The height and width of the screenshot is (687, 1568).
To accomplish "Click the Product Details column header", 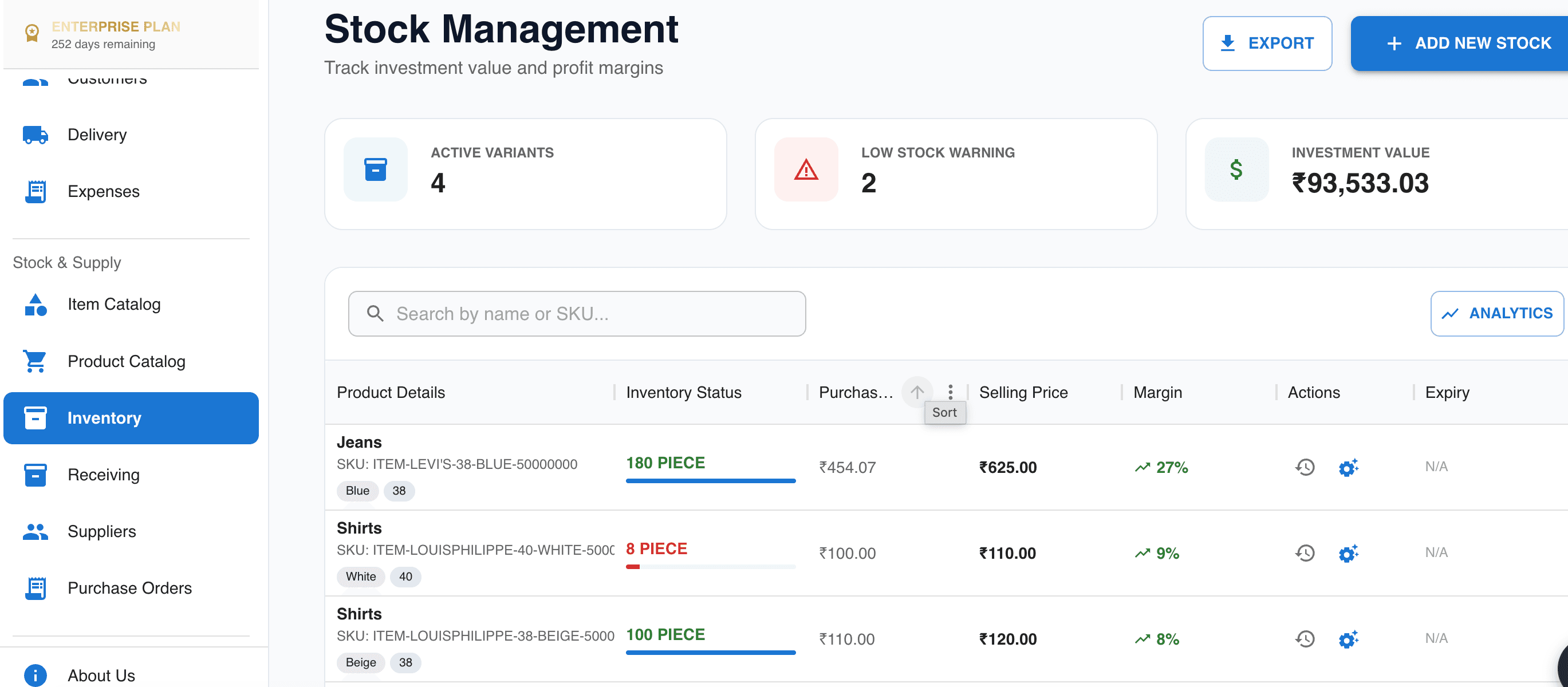I will 391,393.
